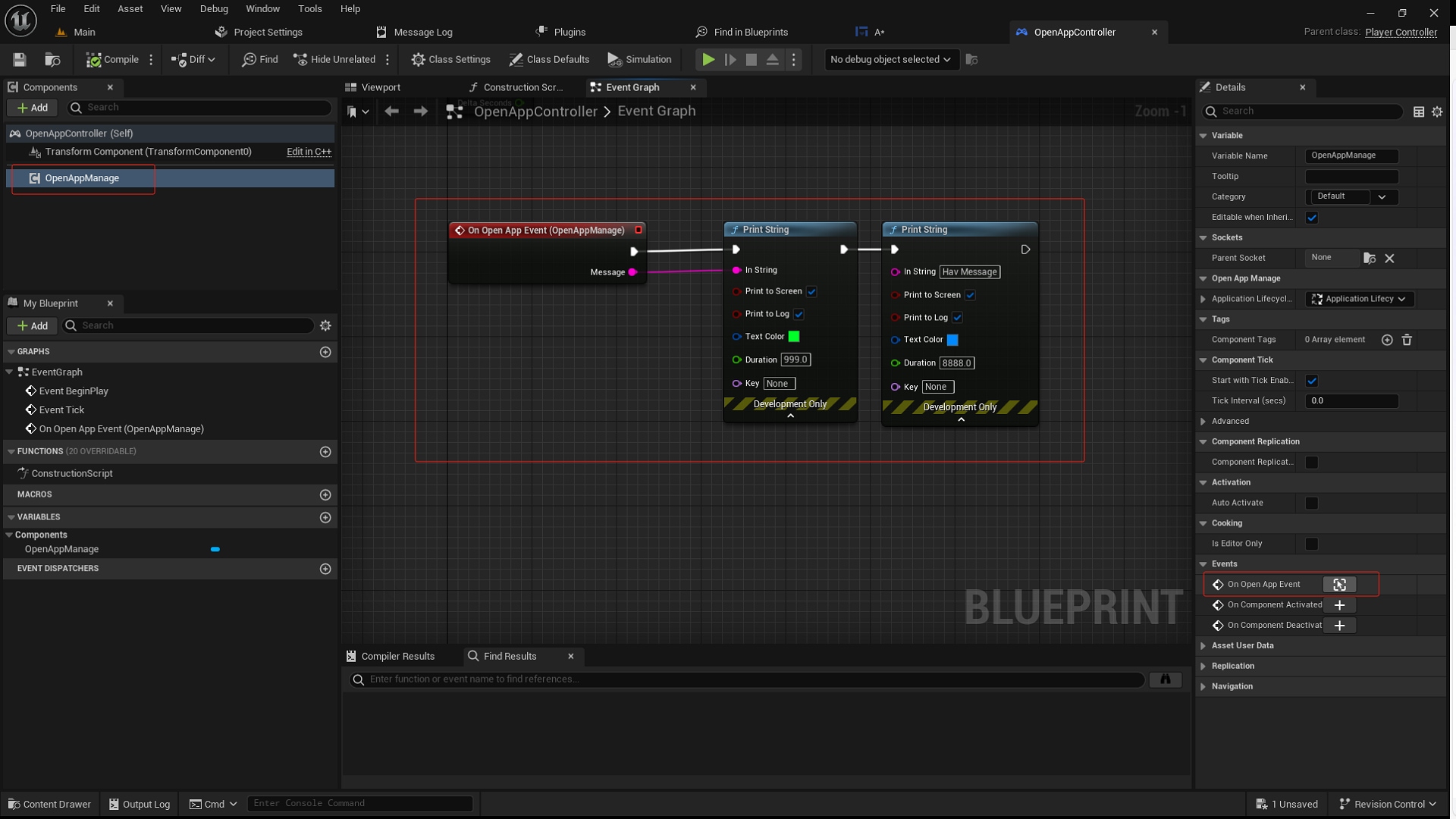The height and width of the screenshot is (819, 1456).
Task: Open the Tools menu
Action: (x=309, y=8)
